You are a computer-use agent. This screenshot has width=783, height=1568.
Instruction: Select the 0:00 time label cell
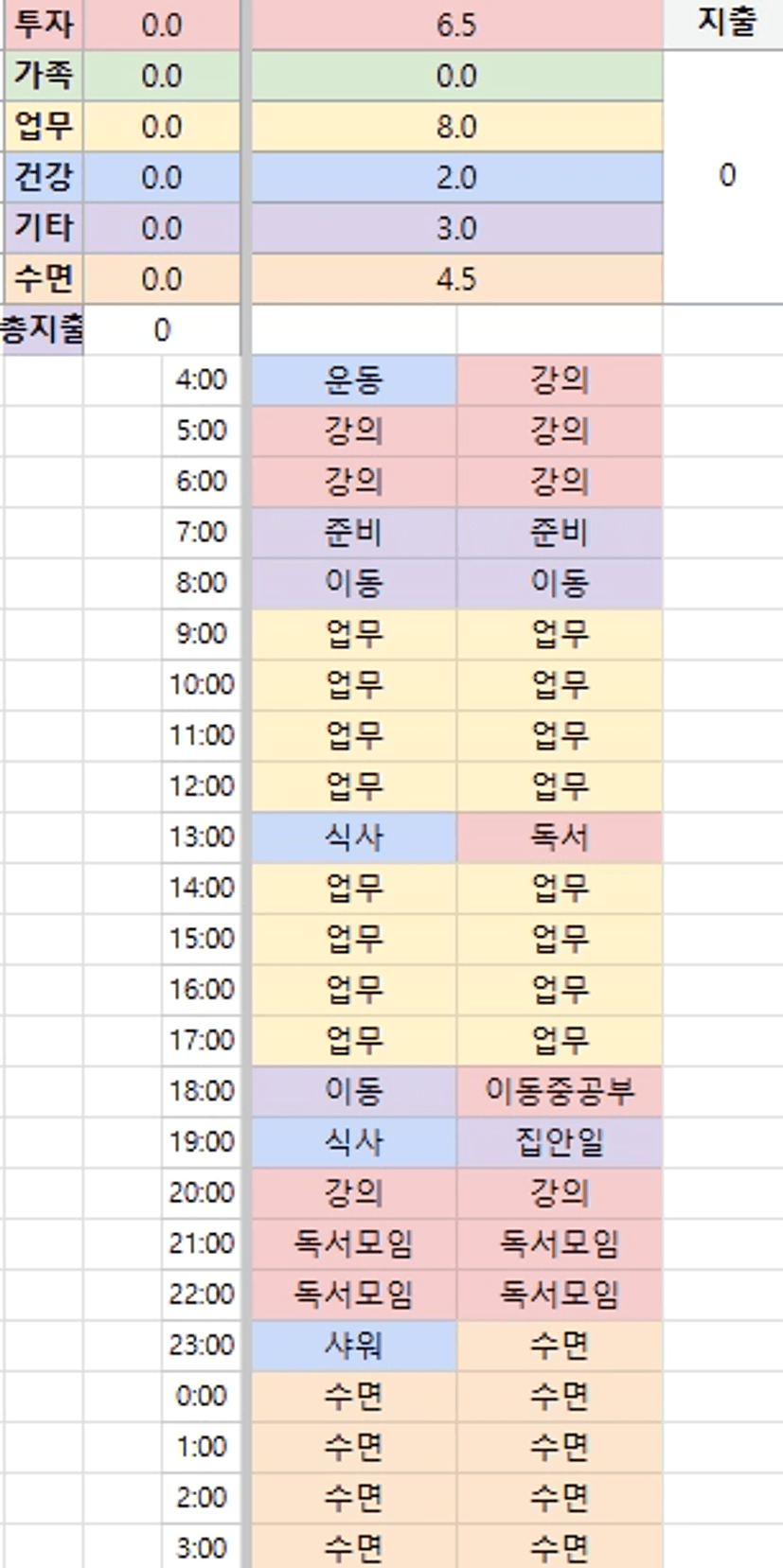coord(201,1396)
